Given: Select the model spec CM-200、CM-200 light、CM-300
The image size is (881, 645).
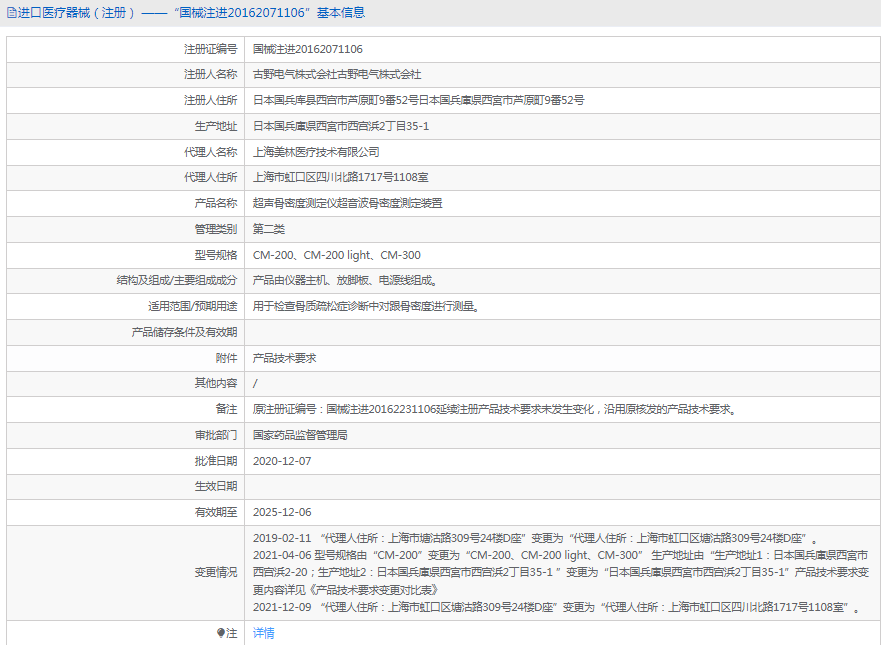Looking at the screenshot, I should (336, 255).
